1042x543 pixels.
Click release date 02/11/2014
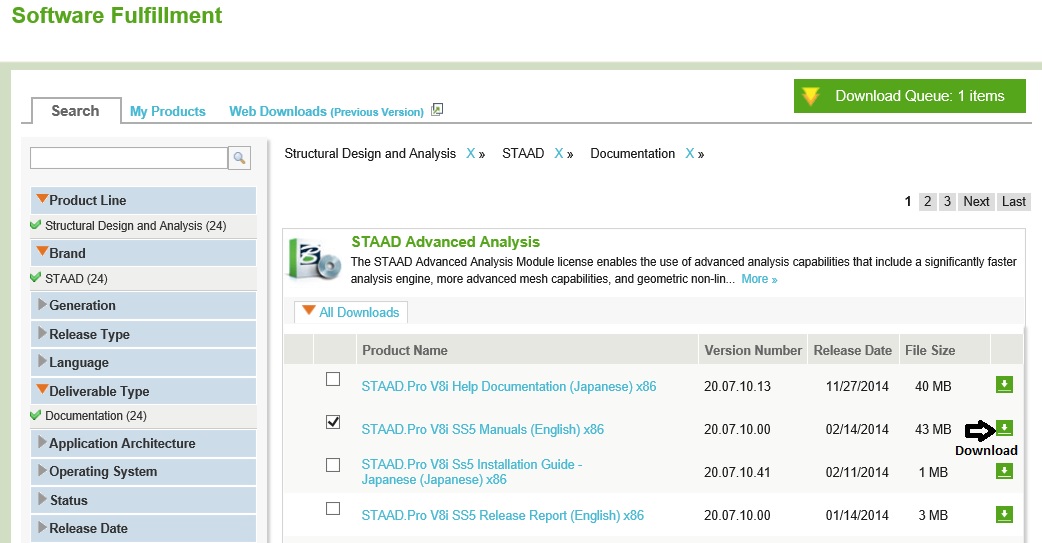tap(857, 473)
